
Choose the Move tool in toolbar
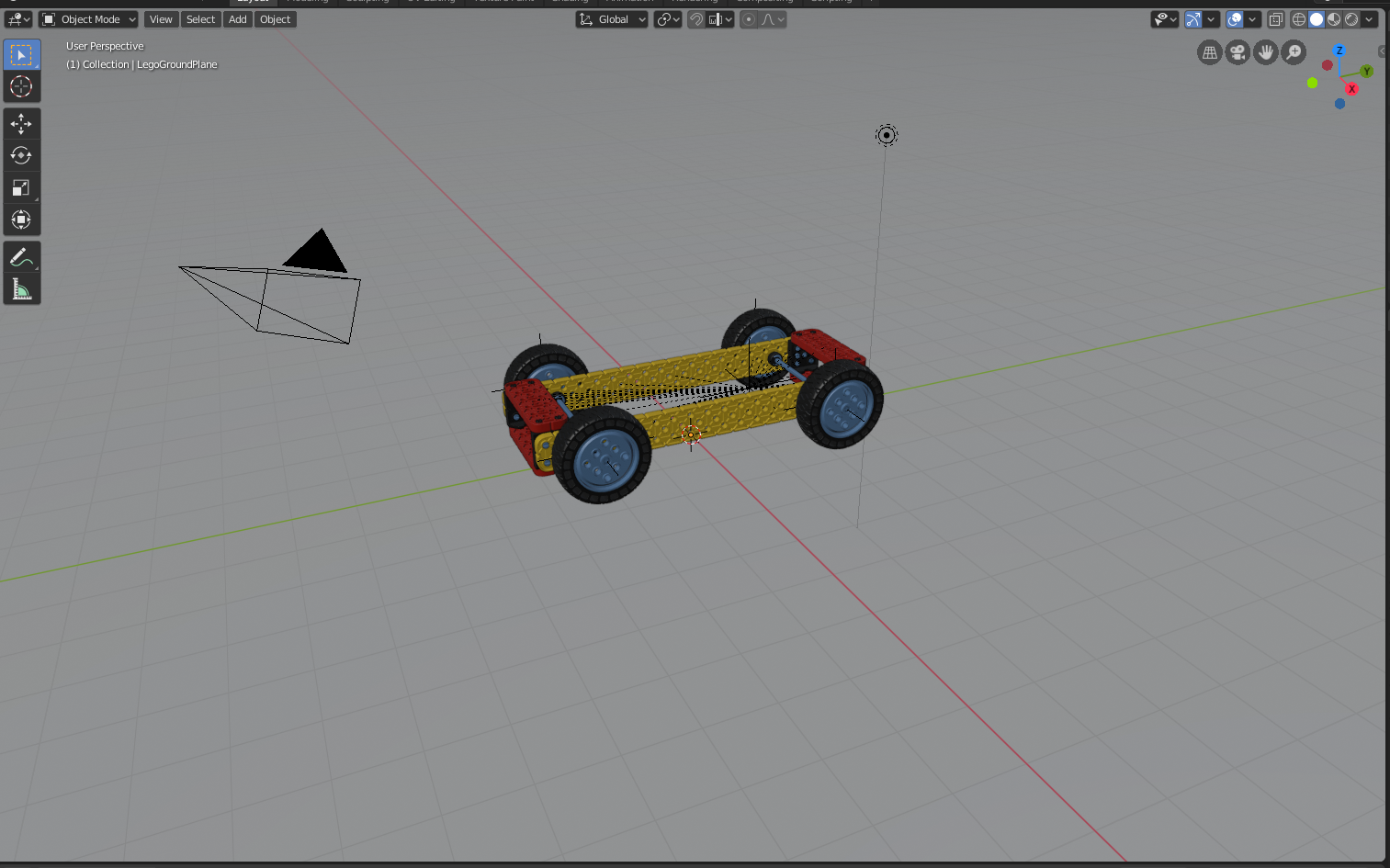pyautogui.click(x=21, y=123)
